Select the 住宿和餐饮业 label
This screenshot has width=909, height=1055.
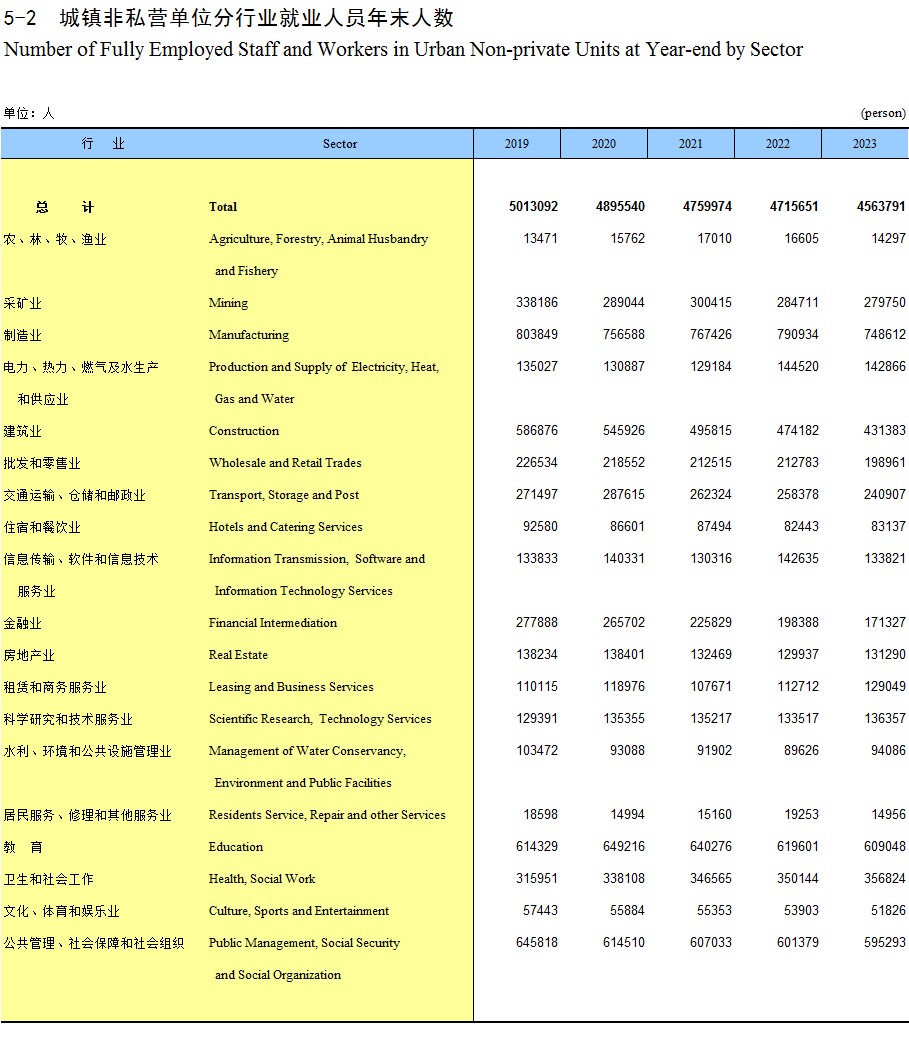(42, 528)
